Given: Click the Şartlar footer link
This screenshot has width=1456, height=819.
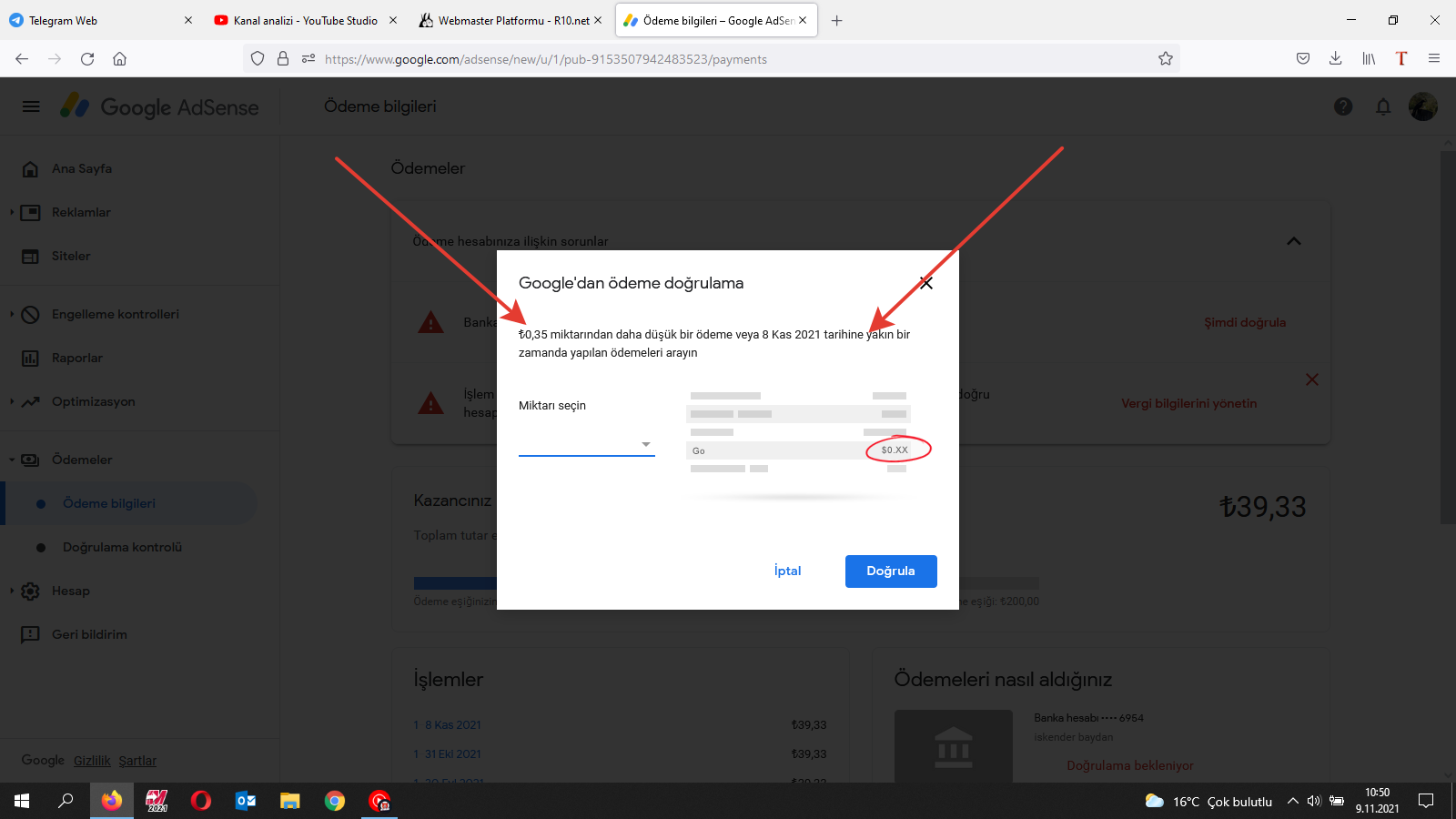Looking at the screenshot, I should click(137, 762).
